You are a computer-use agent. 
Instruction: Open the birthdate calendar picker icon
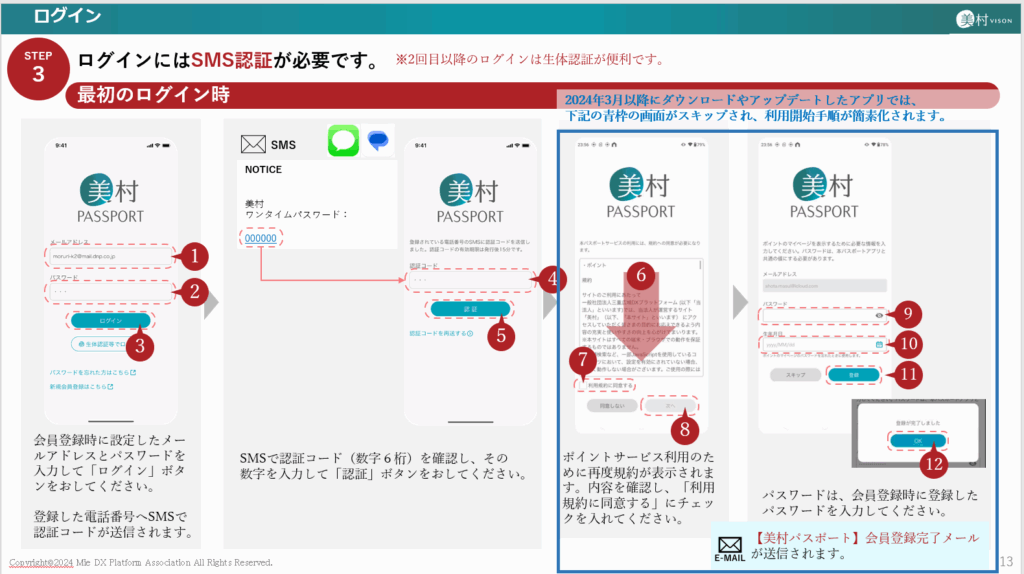(x=877, y=343)
